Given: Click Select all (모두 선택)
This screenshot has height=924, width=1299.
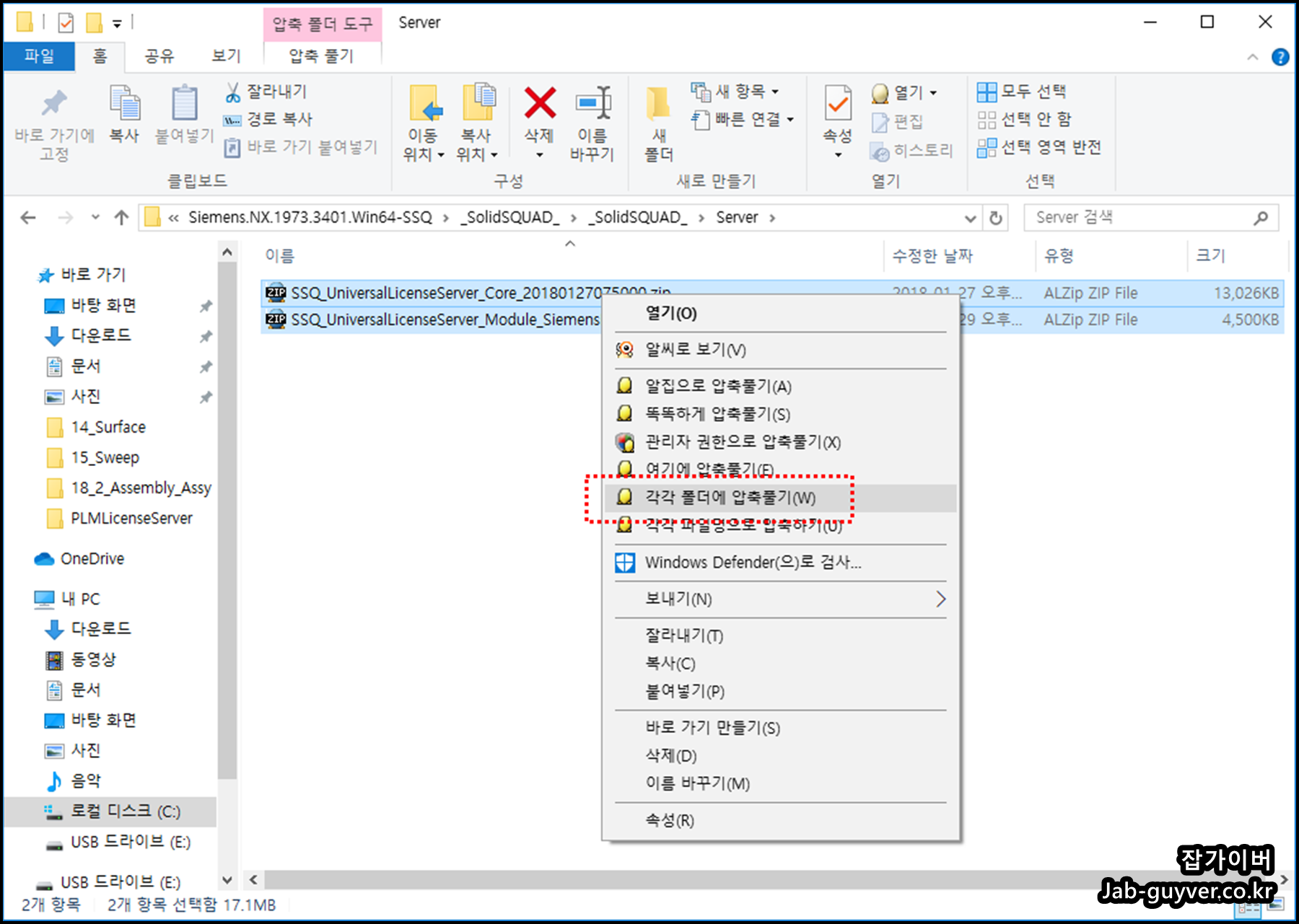Looking at the screenshot, I should (1021, 92).
